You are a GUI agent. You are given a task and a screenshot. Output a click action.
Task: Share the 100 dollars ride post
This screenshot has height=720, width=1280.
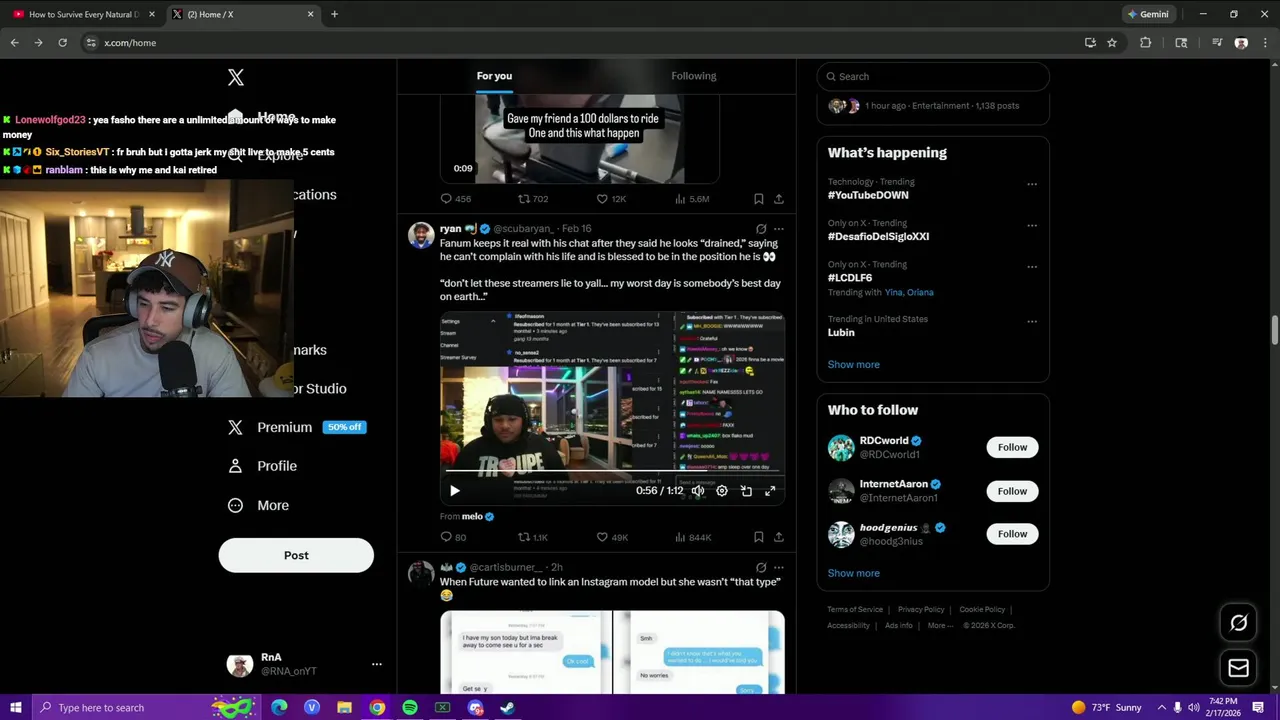[x=779, y=199]
